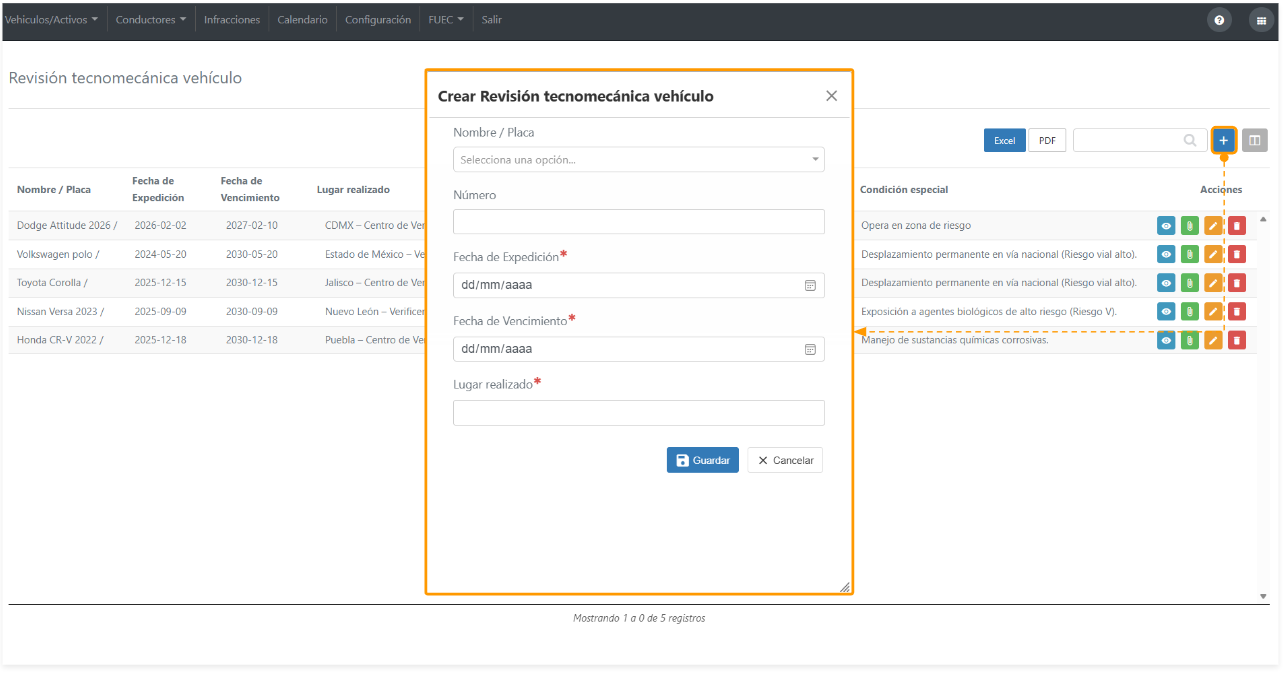The width and height of the screenshot is (1285, 673).
Task: Open the Vehículos/Activos dropdown menu
Action: point(51,20)
